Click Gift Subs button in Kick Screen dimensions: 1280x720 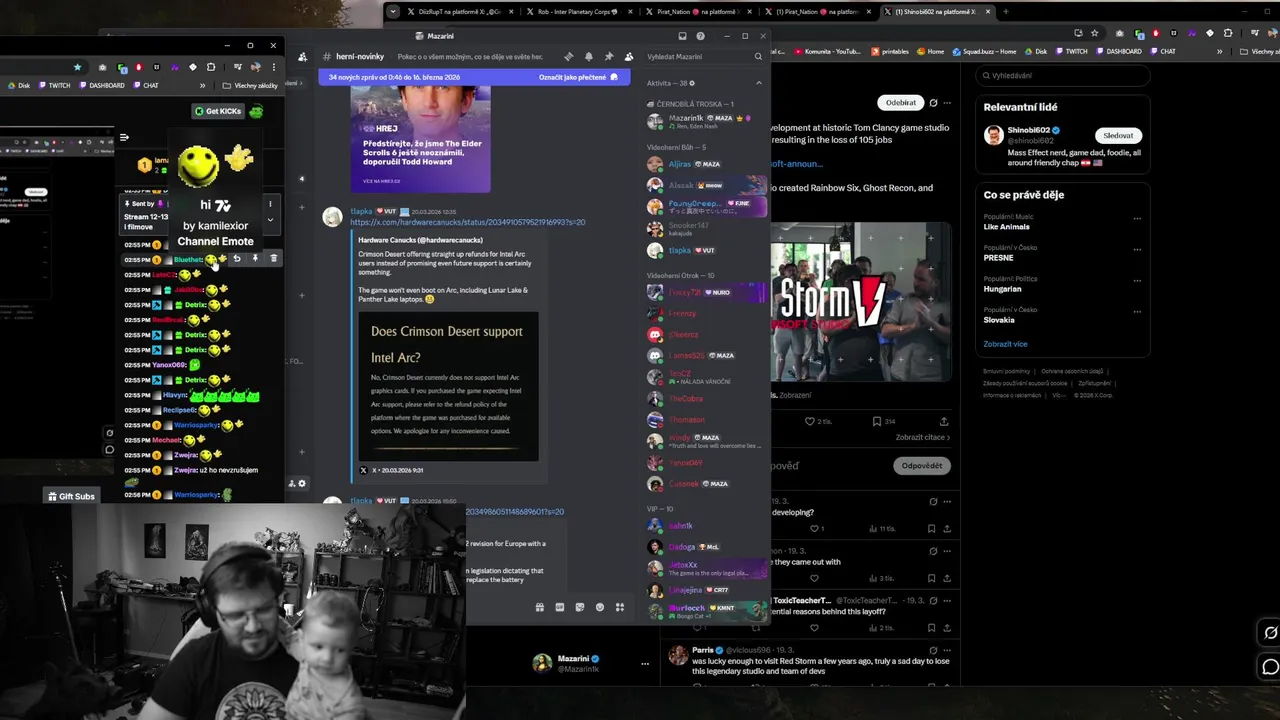[71, 496]
